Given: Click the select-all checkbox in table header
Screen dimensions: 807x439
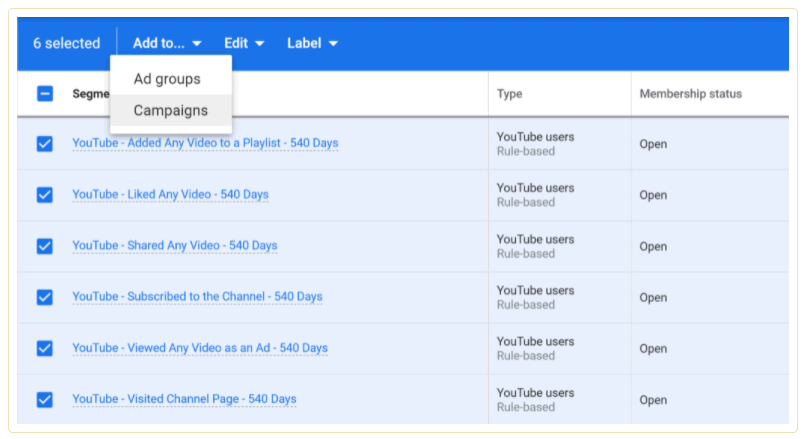Looking at the screenshot, I should coord(45,94).
